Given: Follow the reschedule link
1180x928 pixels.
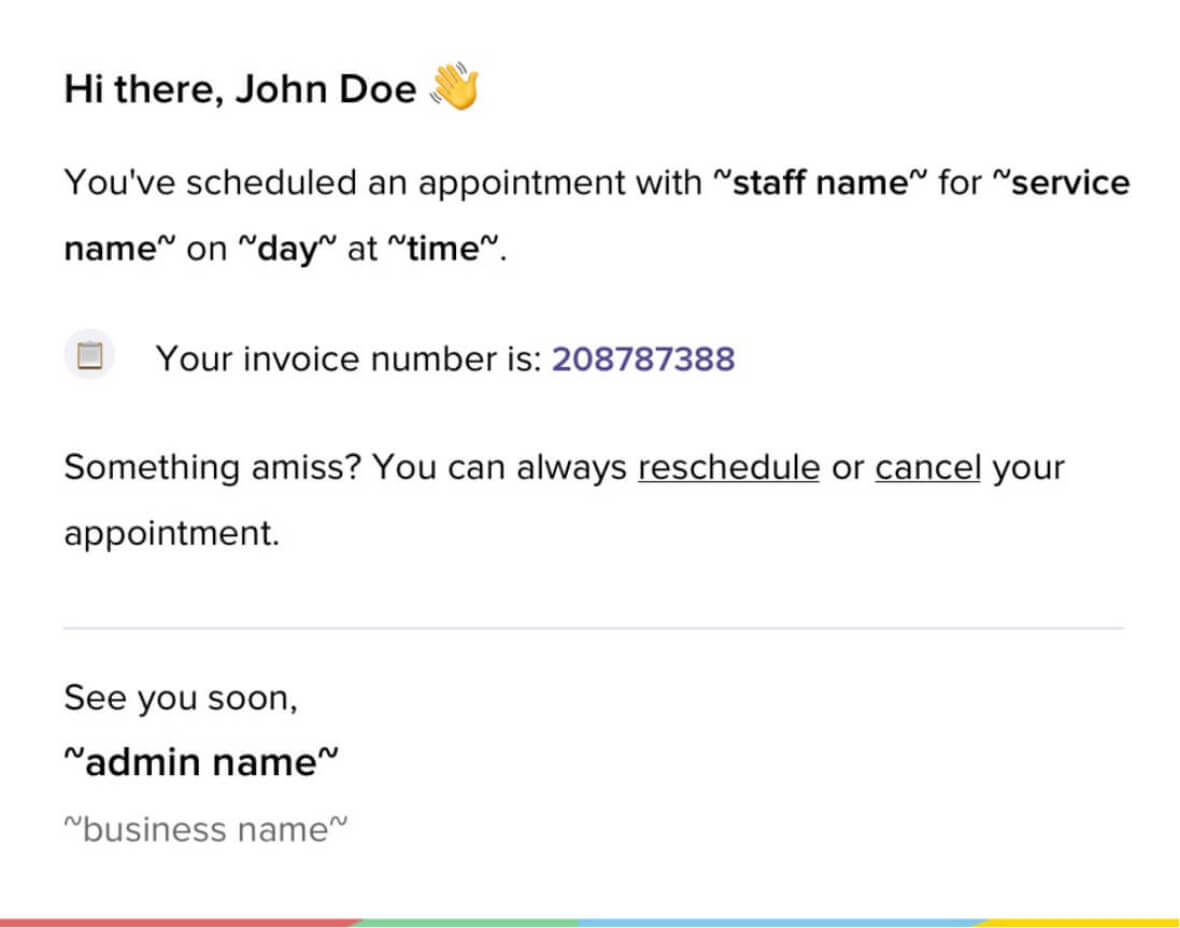Looking at the screenshot, I should point(728,467).
